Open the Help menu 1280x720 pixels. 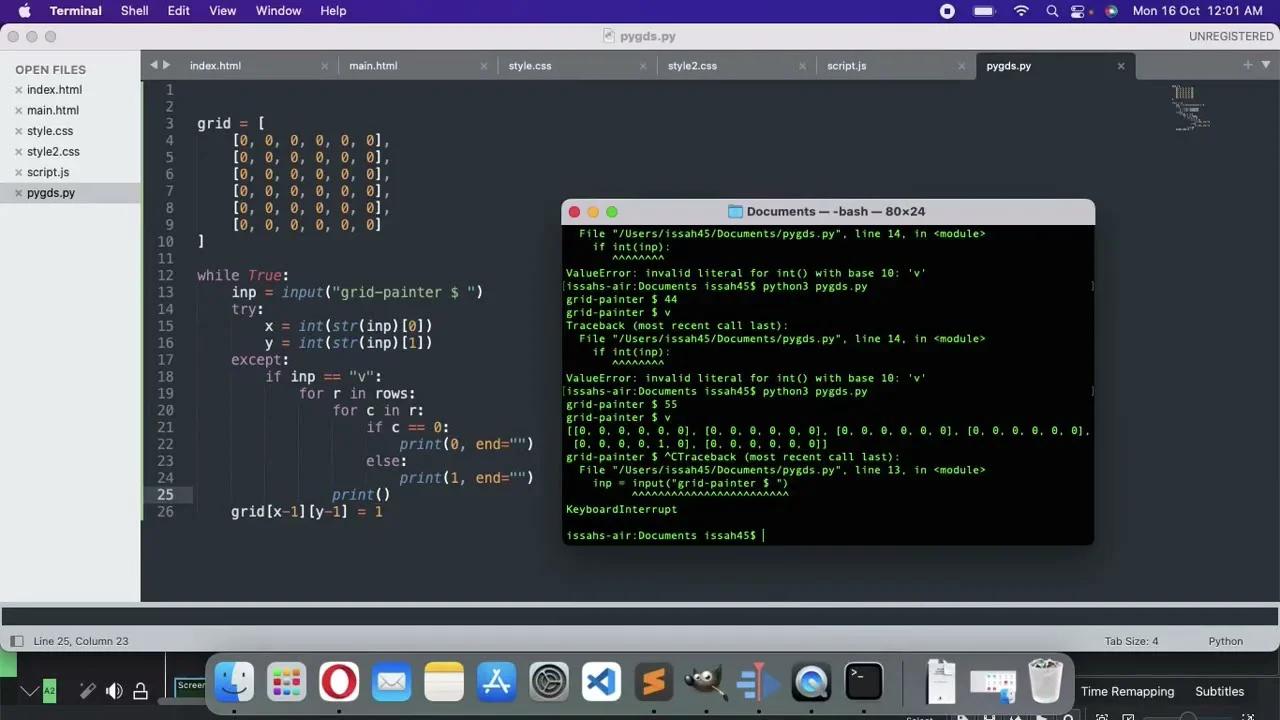point(333,11)
